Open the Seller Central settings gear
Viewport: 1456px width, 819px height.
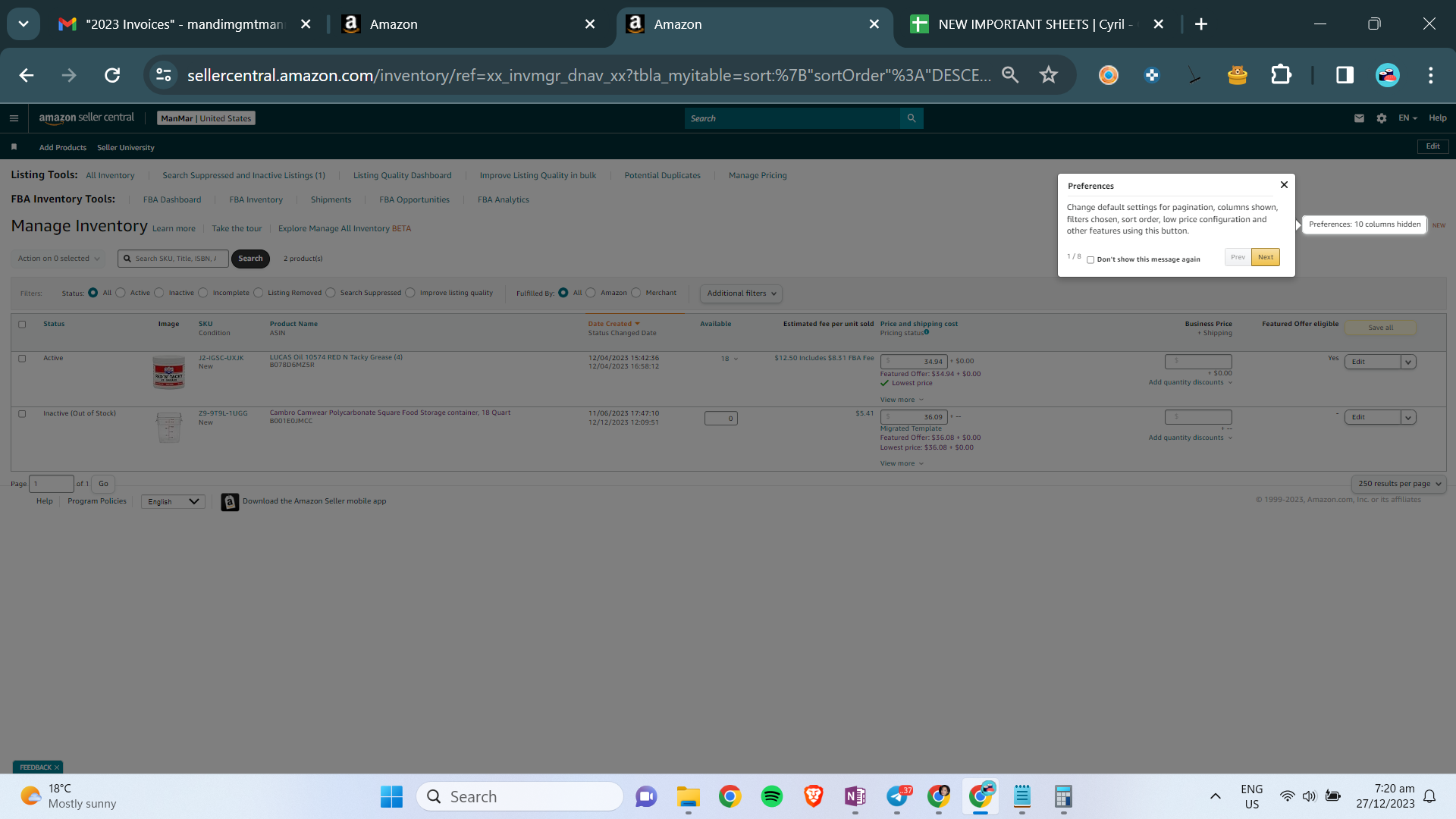[1382, 118]
